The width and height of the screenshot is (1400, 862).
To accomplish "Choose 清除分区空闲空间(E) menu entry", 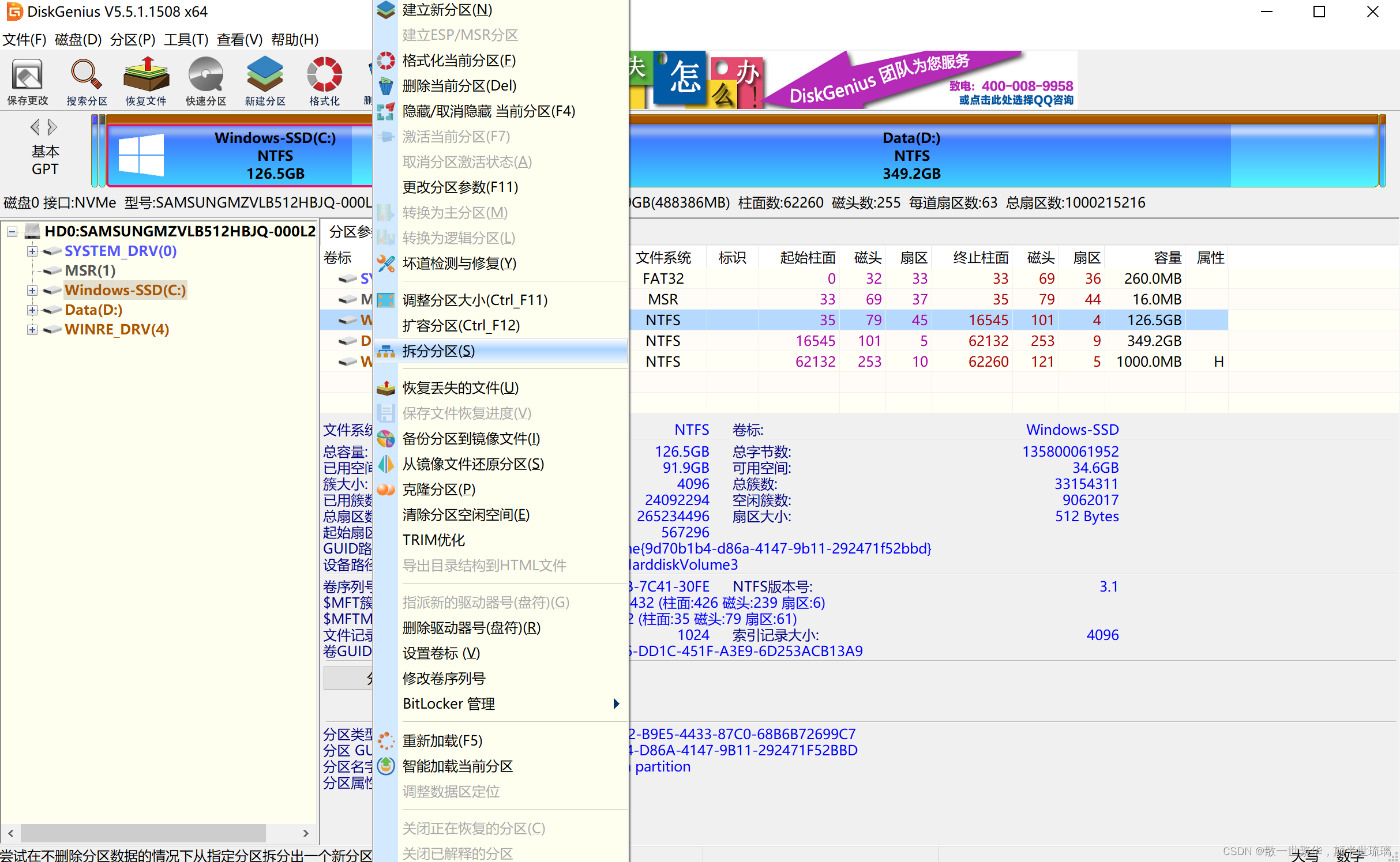I will pyautogui.click(x=501, y=515).
